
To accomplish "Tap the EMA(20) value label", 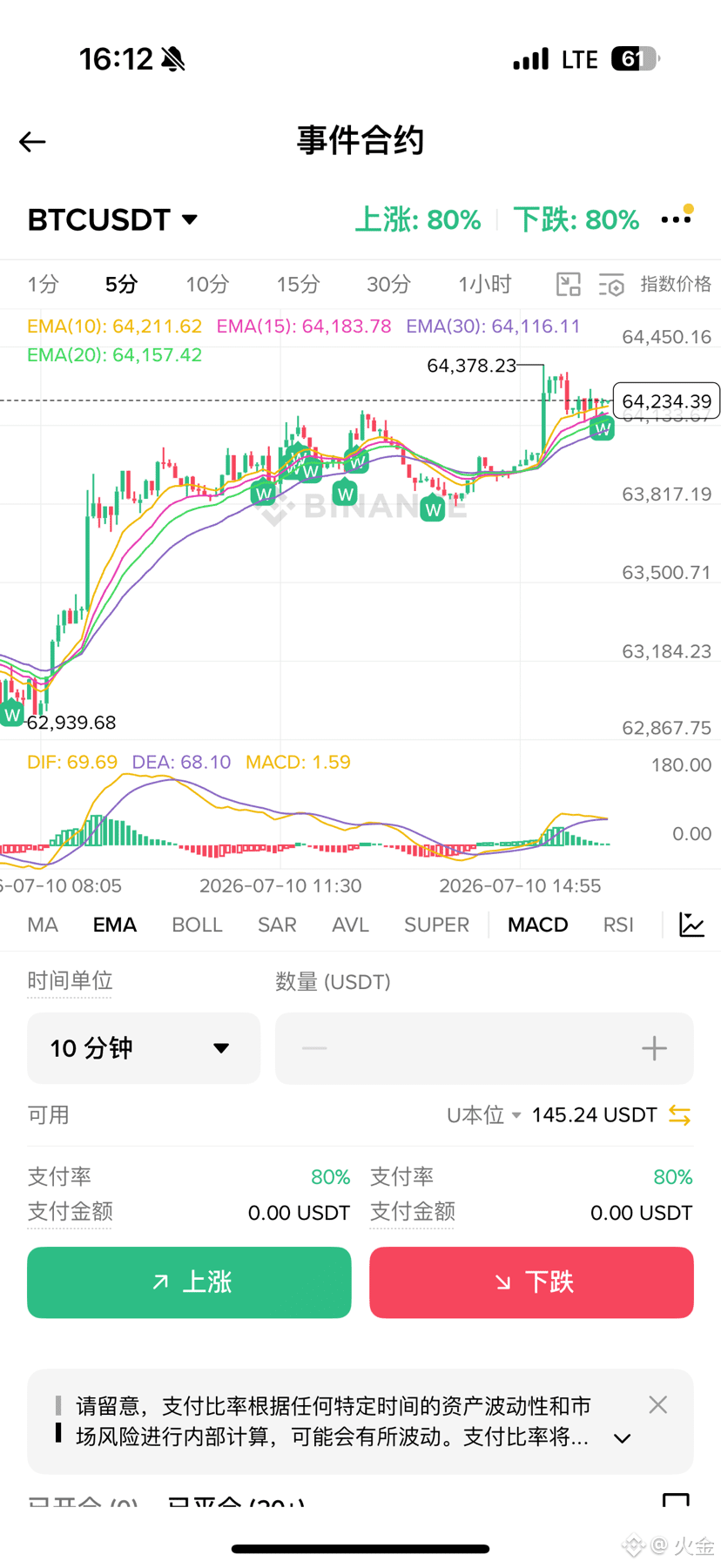I will click(x=114, y=355).
